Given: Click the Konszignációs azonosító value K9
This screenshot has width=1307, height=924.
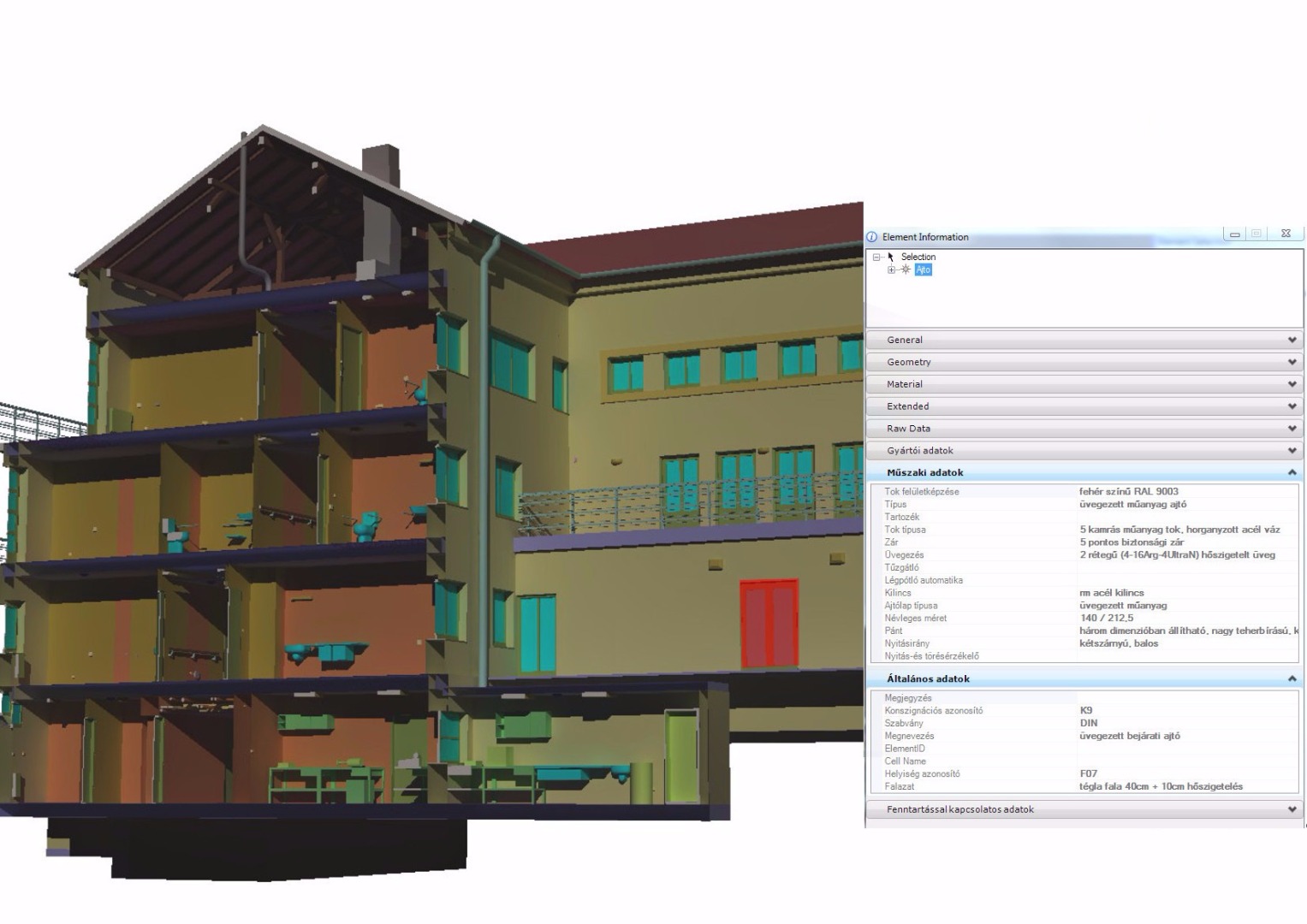Looking at the screenshot, I should tap(1086, 710).
